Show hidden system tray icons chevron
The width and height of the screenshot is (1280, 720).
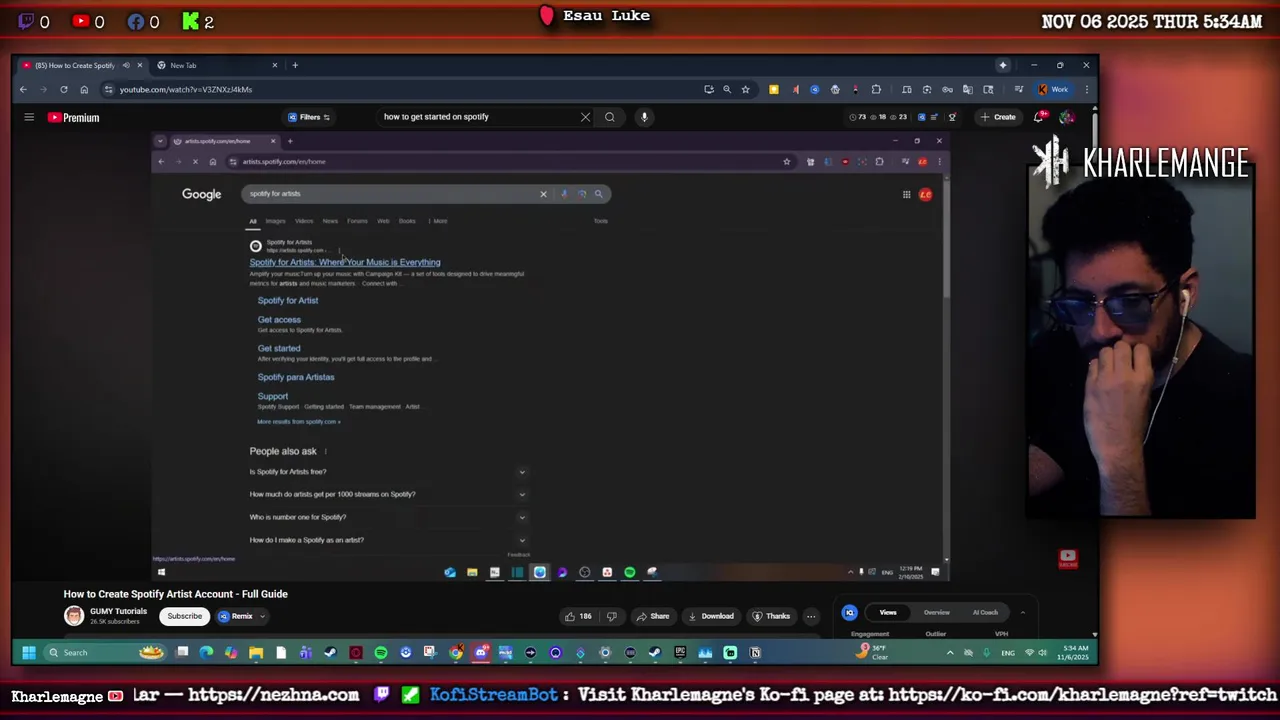tap(950, 653)
